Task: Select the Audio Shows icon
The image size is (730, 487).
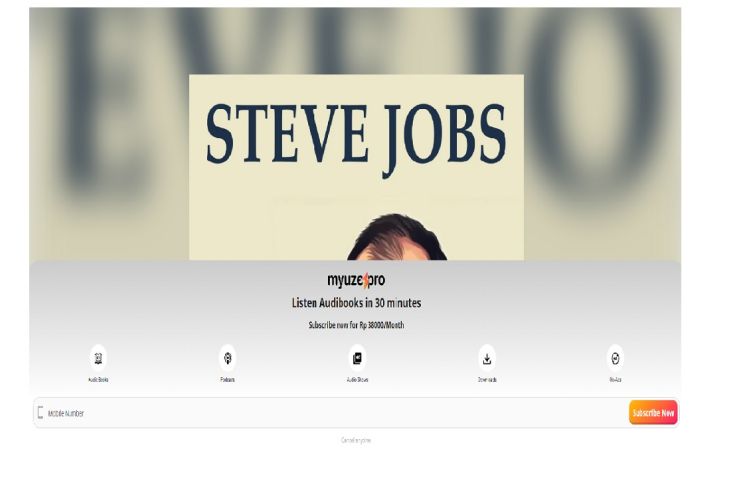Action: click(357, 358)
